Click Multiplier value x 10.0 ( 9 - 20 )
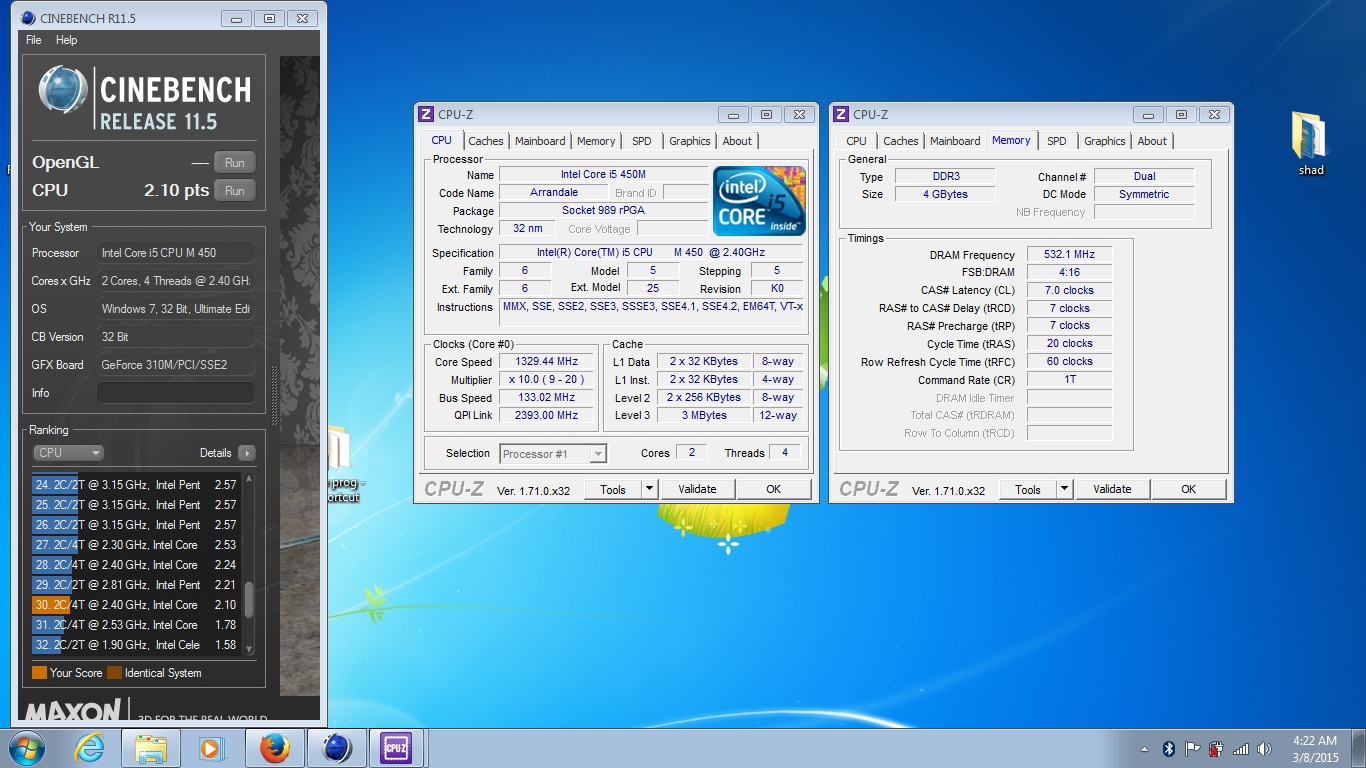This screenshot has width=1366, height=768. [546, 379]
